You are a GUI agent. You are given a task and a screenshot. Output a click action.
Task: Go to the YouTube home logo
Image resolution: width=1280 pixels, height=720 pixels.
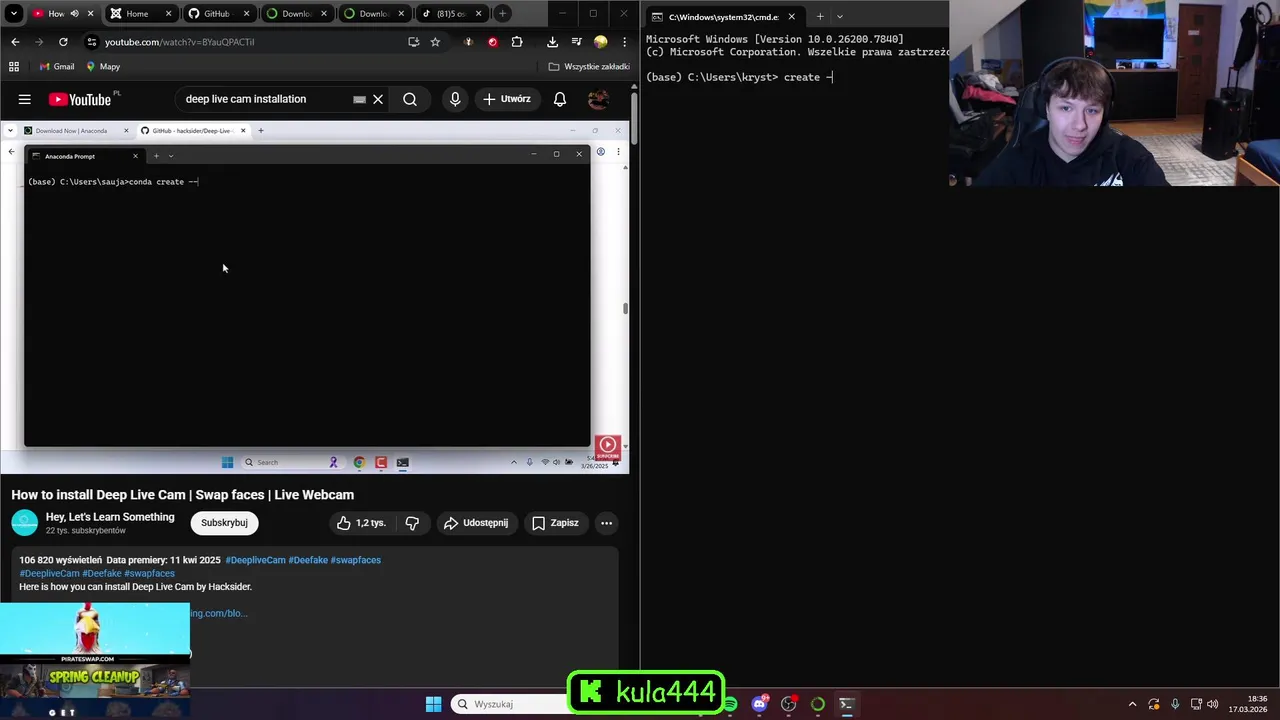pyautogui.click(x=82, y=99)
